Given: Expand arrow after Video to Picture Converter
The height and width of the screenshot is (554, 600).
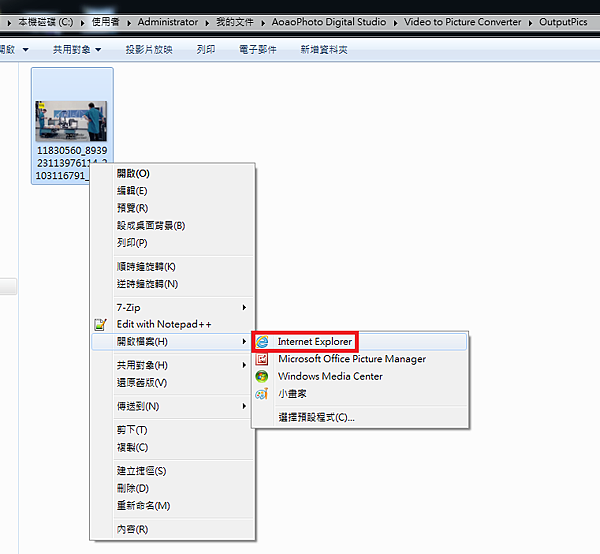Looking at the screenshot, I should pyautogui.click(x=530, y=23).
